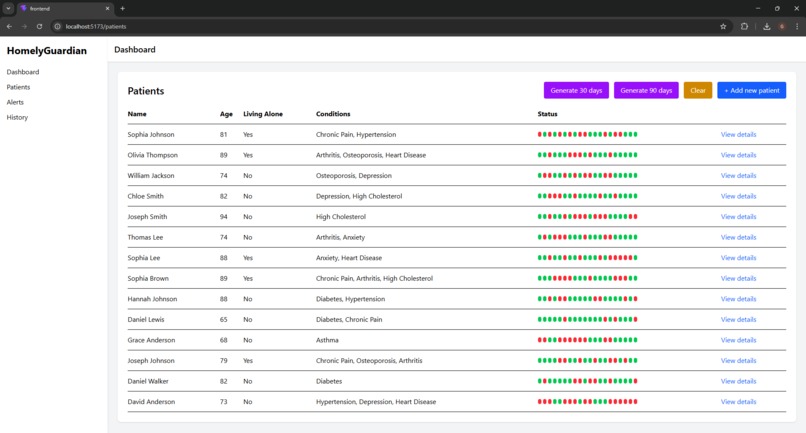Open tab search dropdown arrow
This screenshot has height=433, width=806.
point(8,8)
